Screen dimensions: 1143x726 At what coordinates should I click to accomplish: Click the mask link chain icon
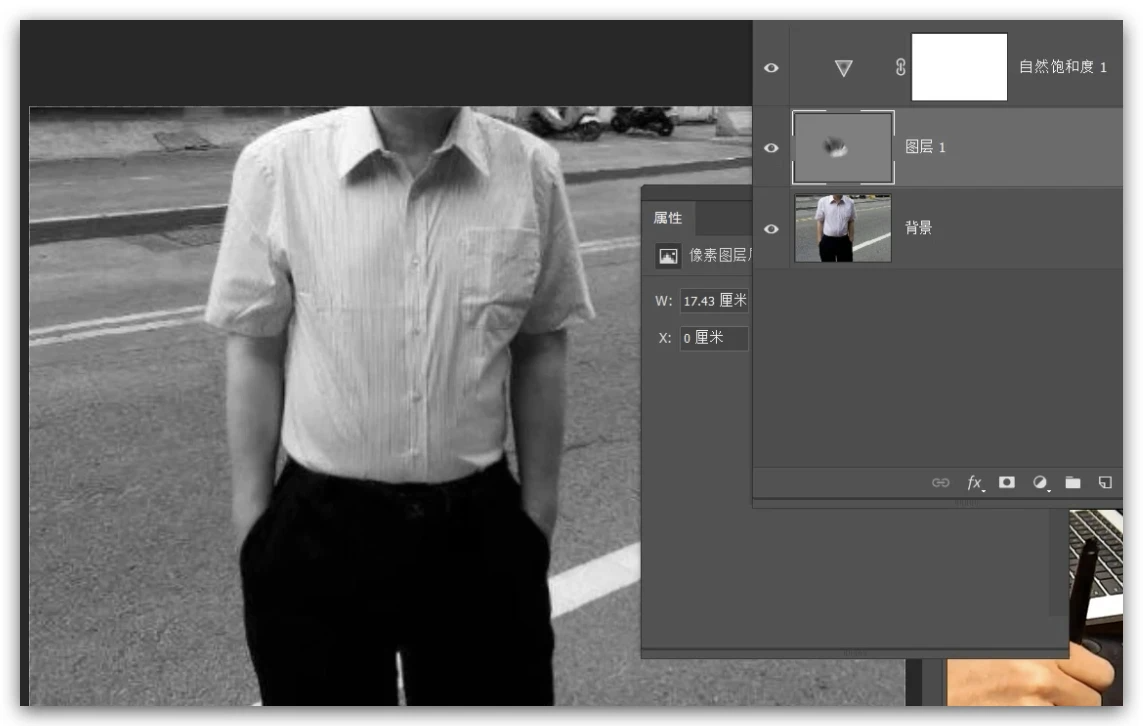900,68
